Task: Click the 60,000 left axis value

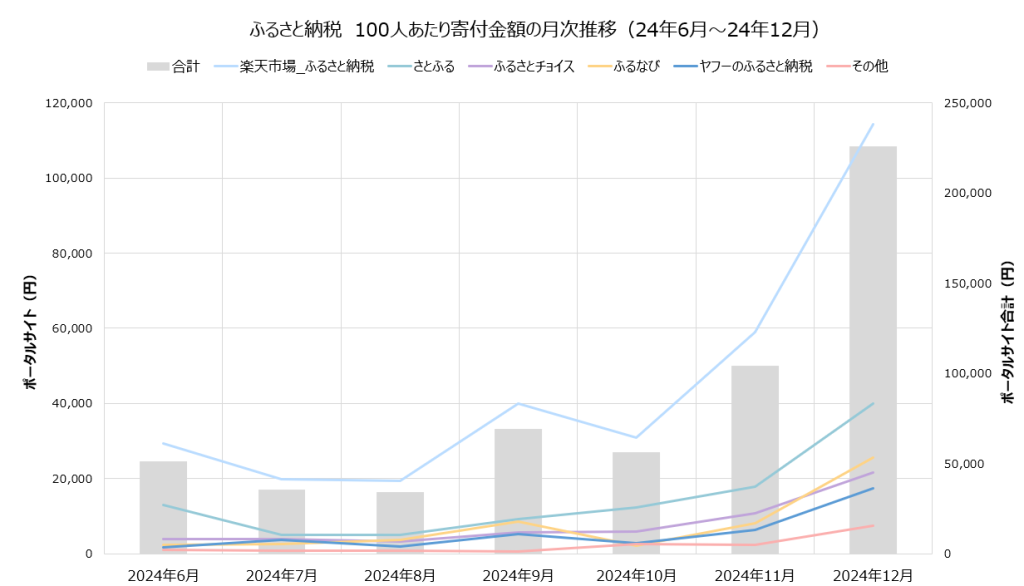Action: pyautogui.click(x=72, y=329)
